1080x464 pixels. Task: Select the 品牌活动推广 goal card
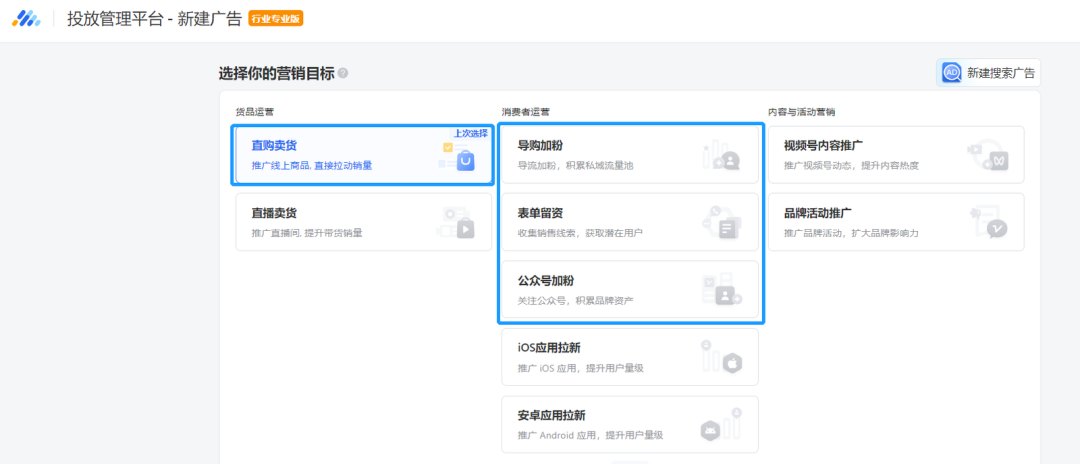click(x=896, y=222)
